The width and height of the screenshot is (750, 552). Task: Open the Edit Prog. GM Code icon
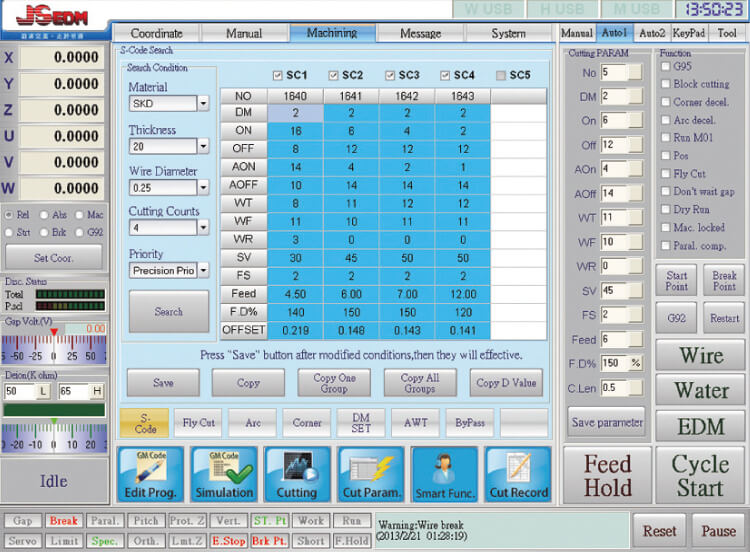click(x=149, y=474)
